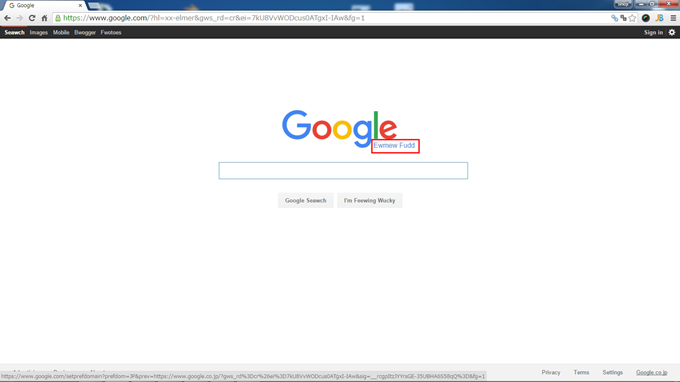680x382 pixels.
Task: Go to the browser home page
Action: tap(44, 18)
